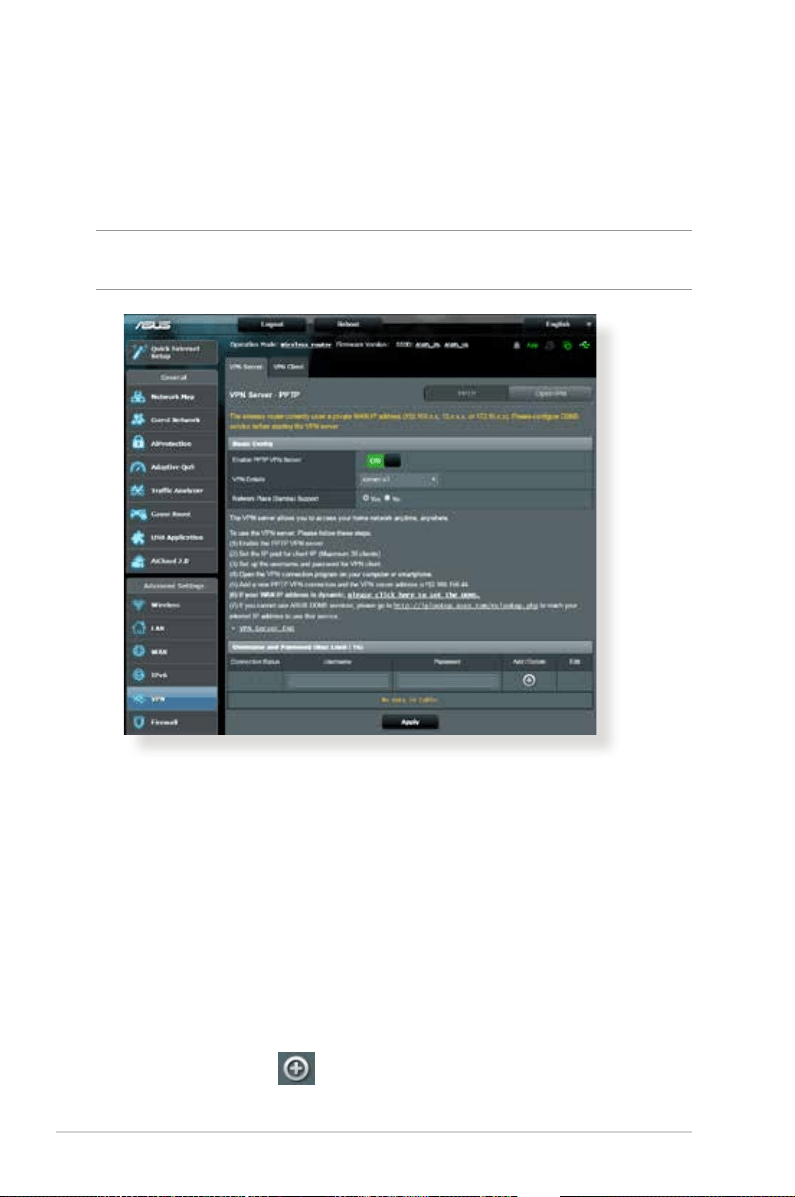Select No for Network Place Samba Support
The height and width of the screenshot is (1197, 795).
[x=387, y=498]
